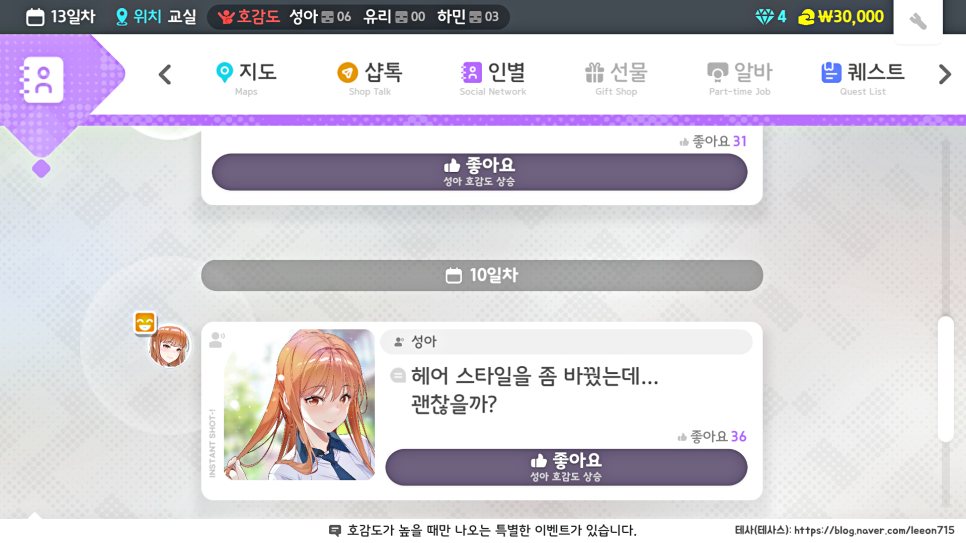Click the 호감도 affection heart icon
The width and height of the screenshot is (966, 543).
point(225,17)
